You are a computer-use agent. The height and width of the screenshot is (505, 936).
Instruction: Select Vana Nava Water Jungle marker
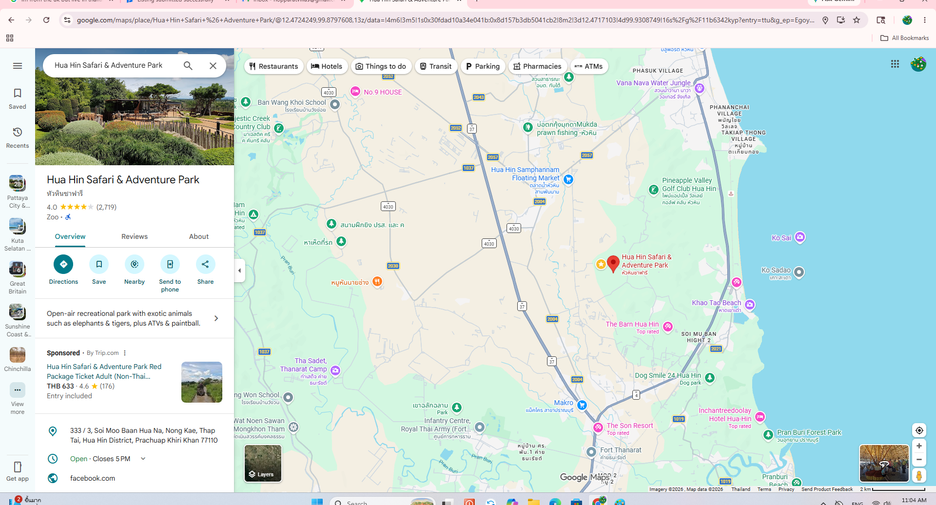pos(700,88)
